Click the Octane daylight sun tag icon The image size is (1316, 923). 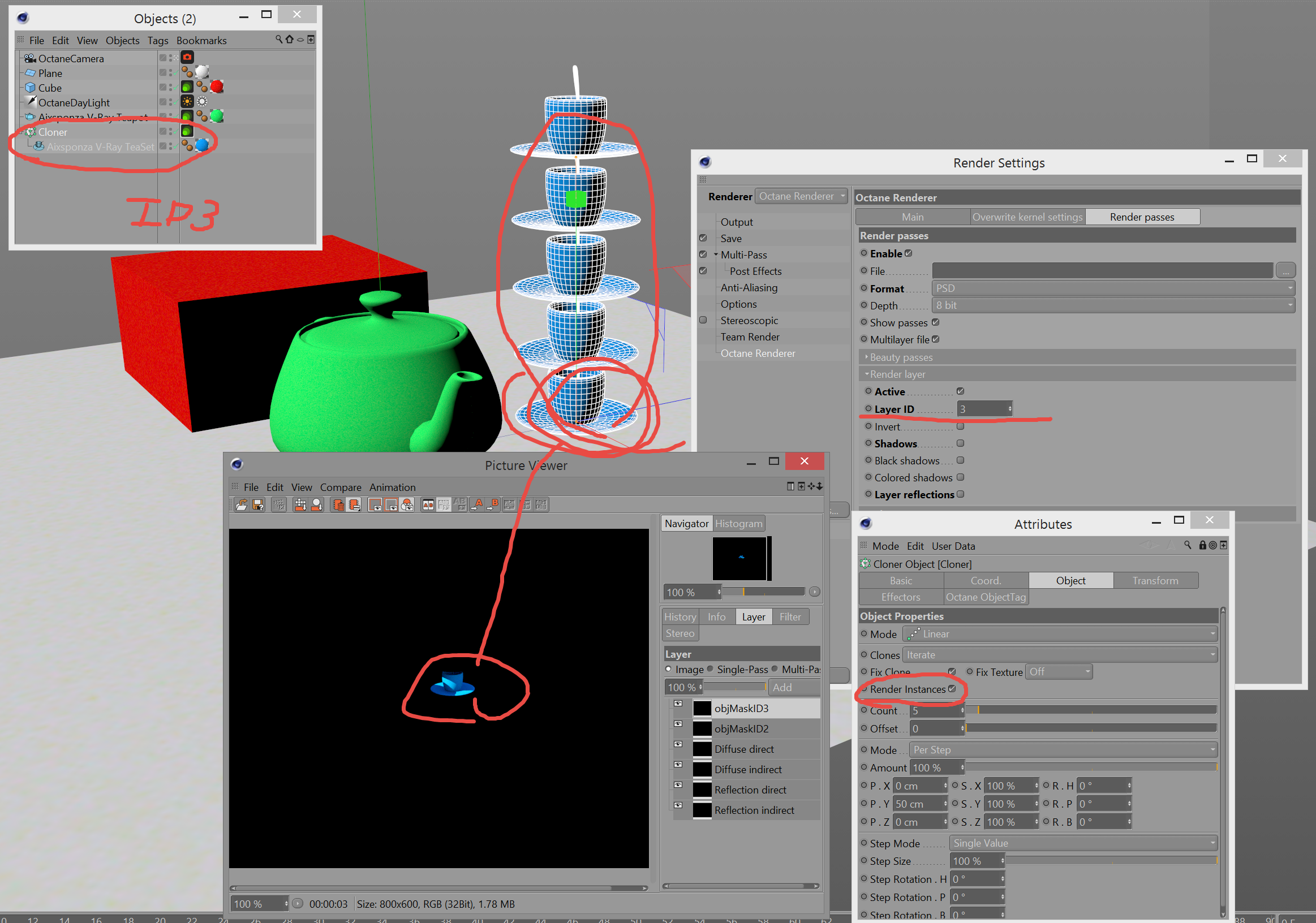click(187, 102)
